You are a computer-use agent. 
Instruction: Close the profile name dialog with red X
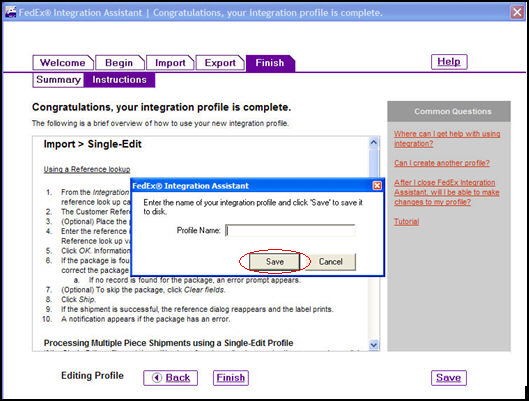point(377,185)
